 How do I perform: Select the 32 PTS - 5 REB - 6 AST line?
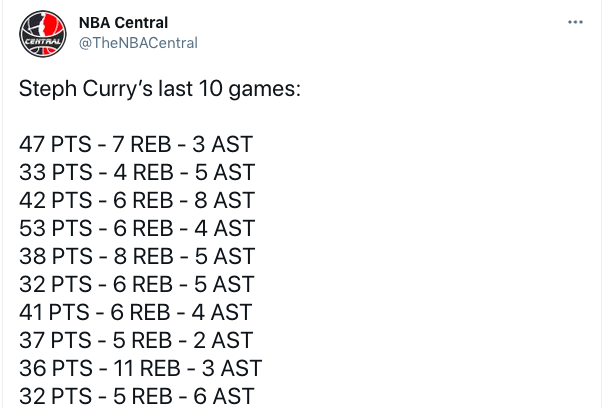click(x=137, y=396)
